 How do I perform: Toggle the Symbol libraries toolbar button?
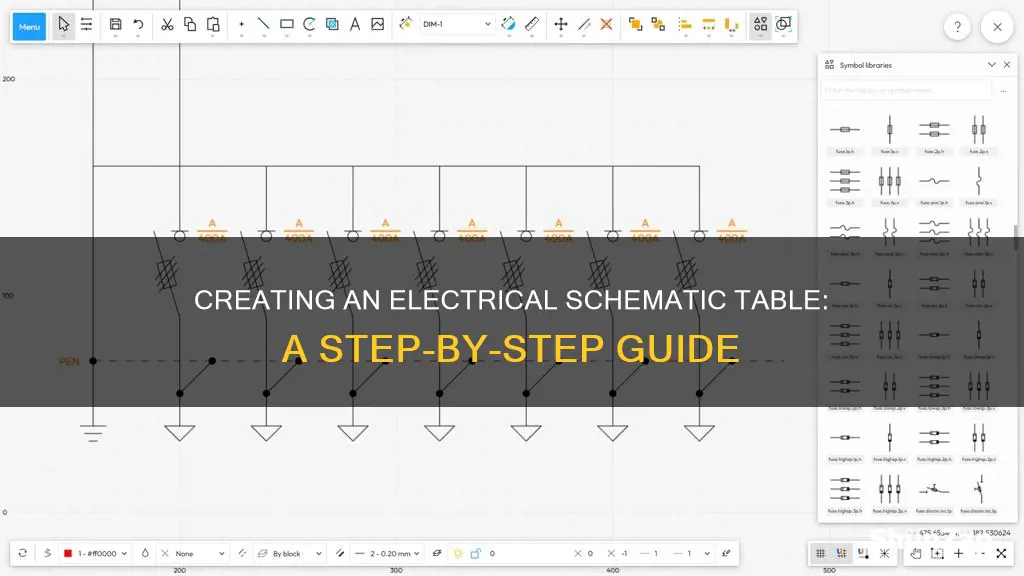(760, 25)
